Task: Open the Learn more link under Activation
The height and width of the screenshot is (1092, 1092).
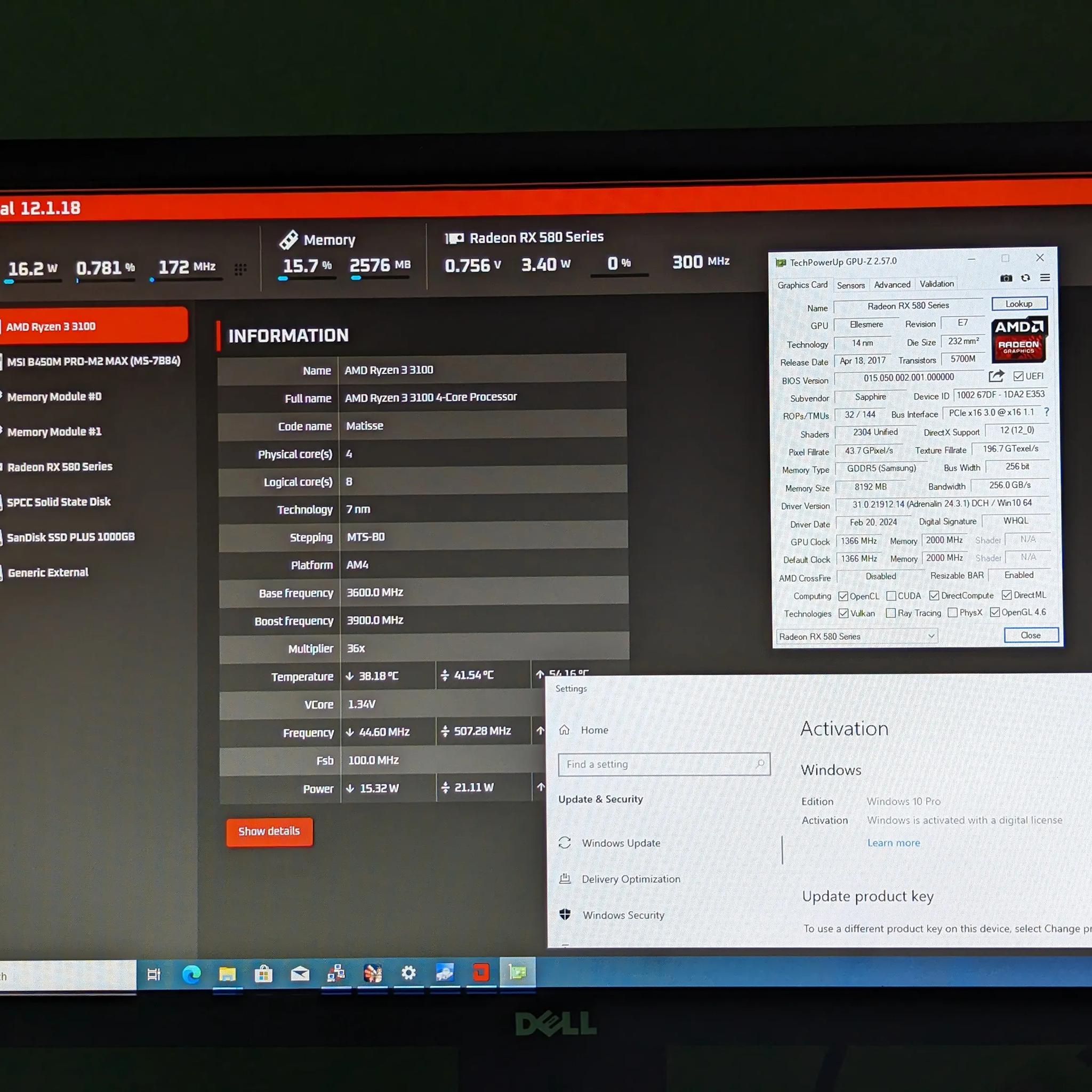Action: [x=894, y=843]
